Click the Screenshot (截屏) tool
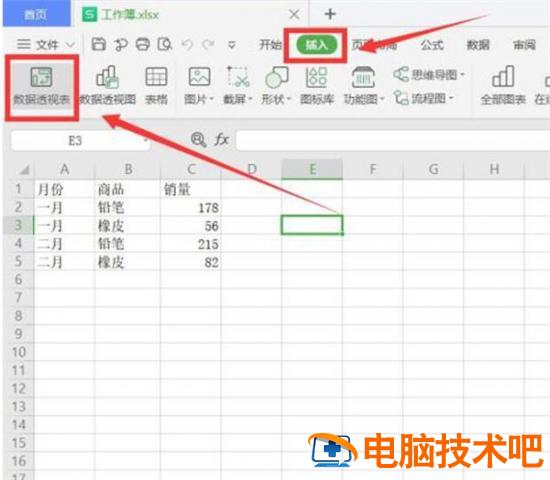The width and height of the screenshot is (550, 480). click(238, 85)
